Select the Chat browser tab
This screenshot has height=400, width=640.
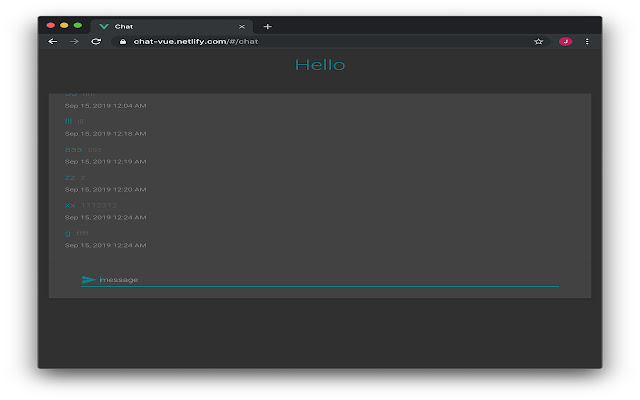click(171, 27)
